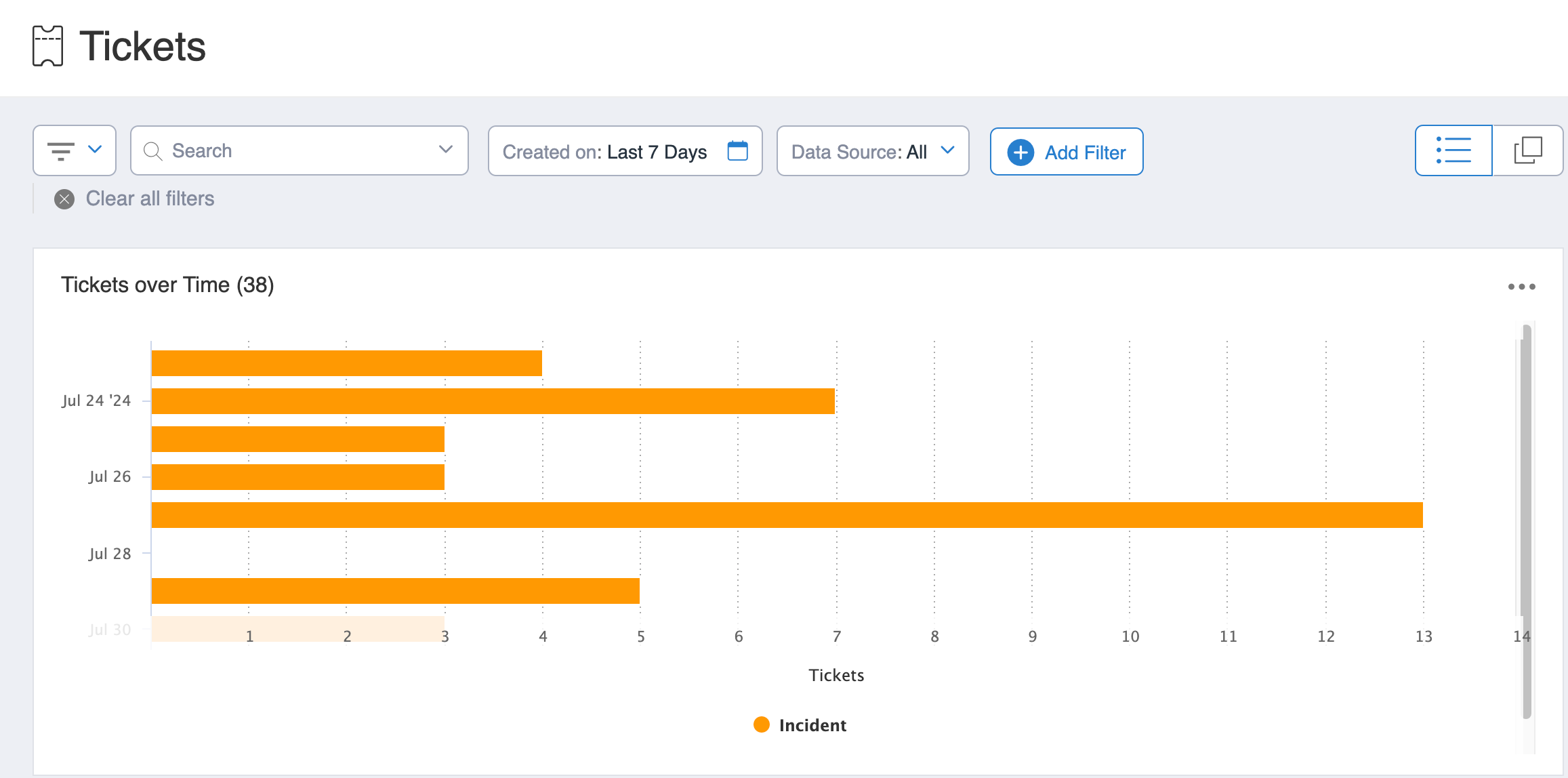The image size is (1568, 778).
Task: Click the search magnifier icon
Action: coord(153,151)
